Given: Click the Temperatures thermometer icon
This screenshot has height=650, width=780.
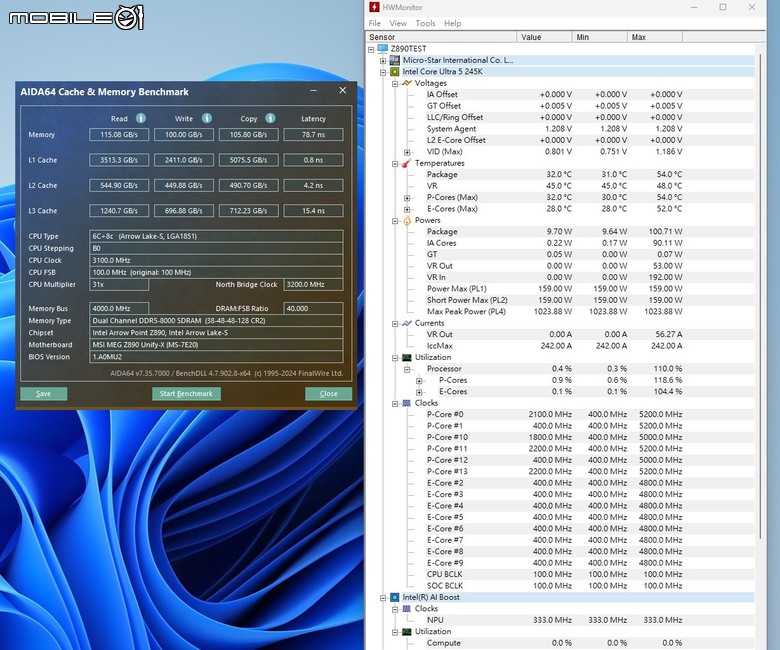Looking at the screenshot, I should (407, 163).
